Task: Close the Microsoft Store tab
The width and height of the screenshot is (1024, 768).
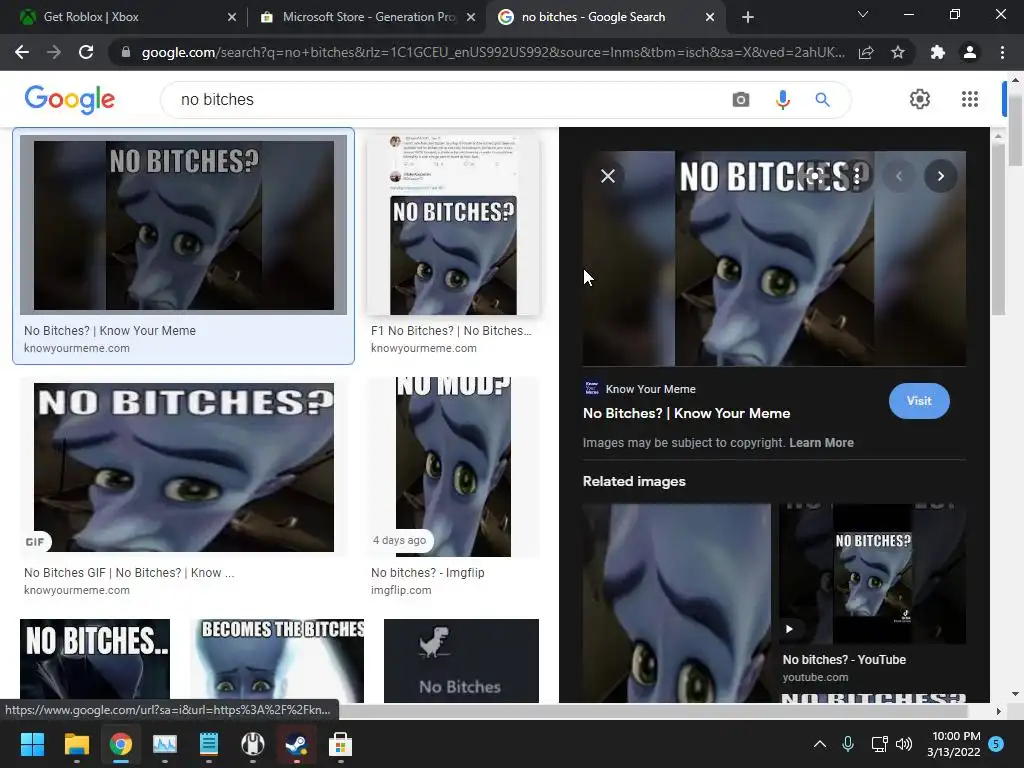Action: (471, 17)
